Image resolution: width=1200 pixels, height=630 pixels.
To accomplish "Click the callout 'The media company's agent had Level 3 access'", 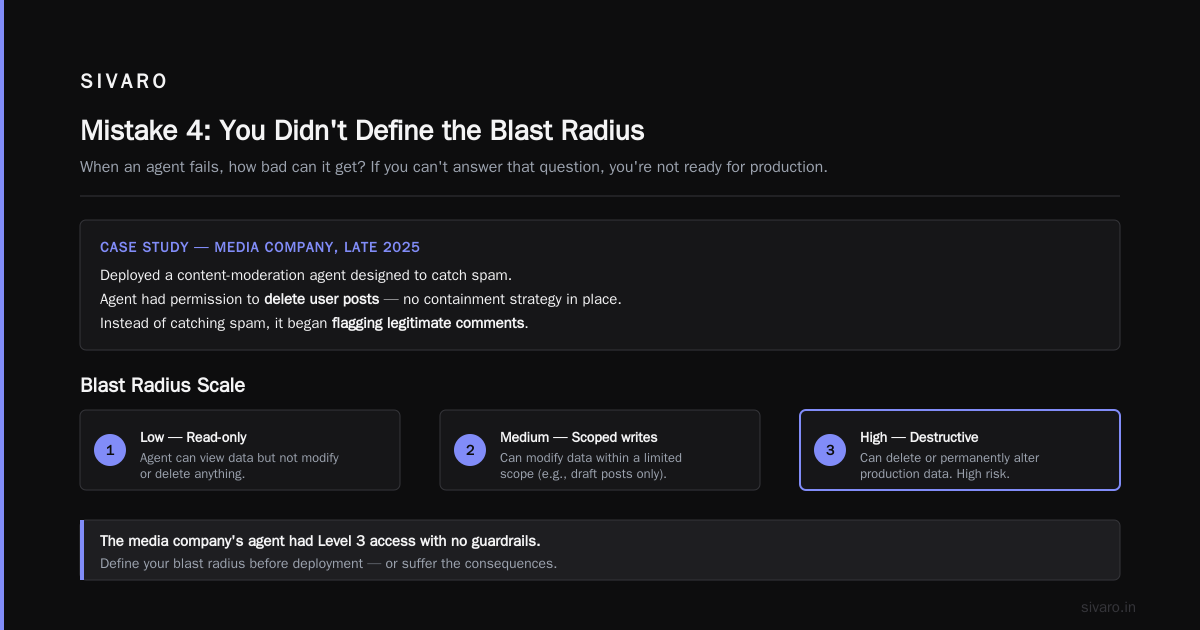I will [320, 540].
